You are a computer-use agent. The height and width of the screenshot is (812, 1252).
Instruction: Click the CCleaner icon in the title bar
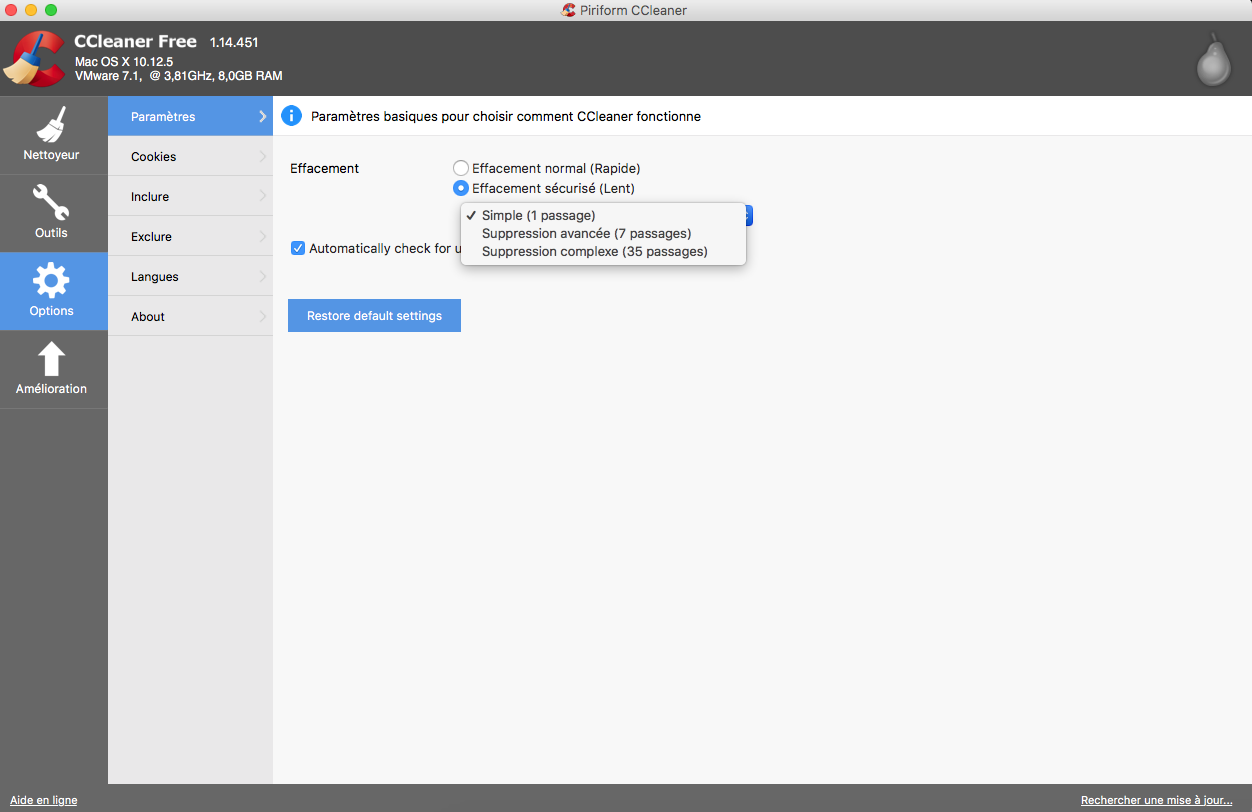coord(567,10)
